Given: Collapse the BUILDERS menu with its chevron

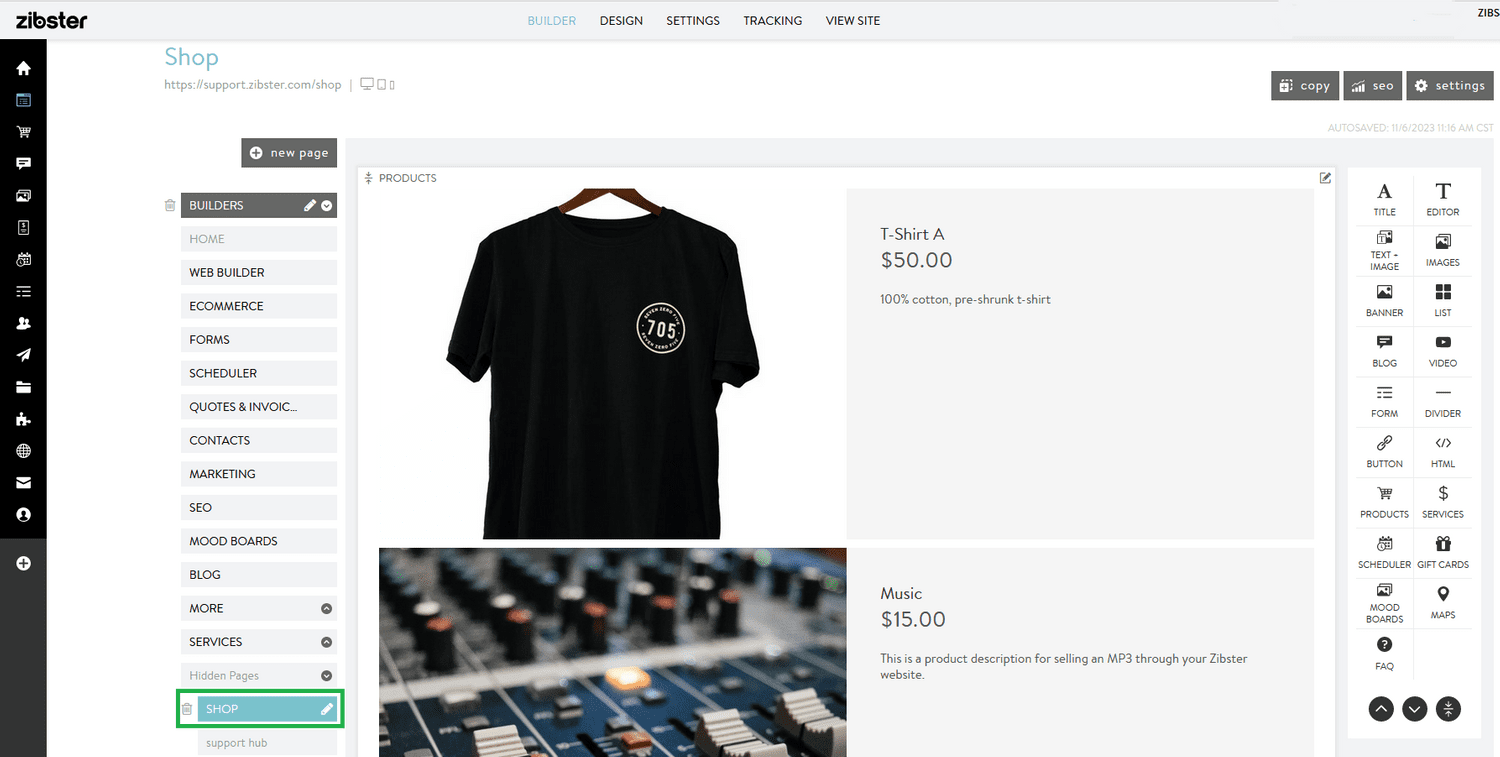Looking at the screenshot, I should click(326, 206).
